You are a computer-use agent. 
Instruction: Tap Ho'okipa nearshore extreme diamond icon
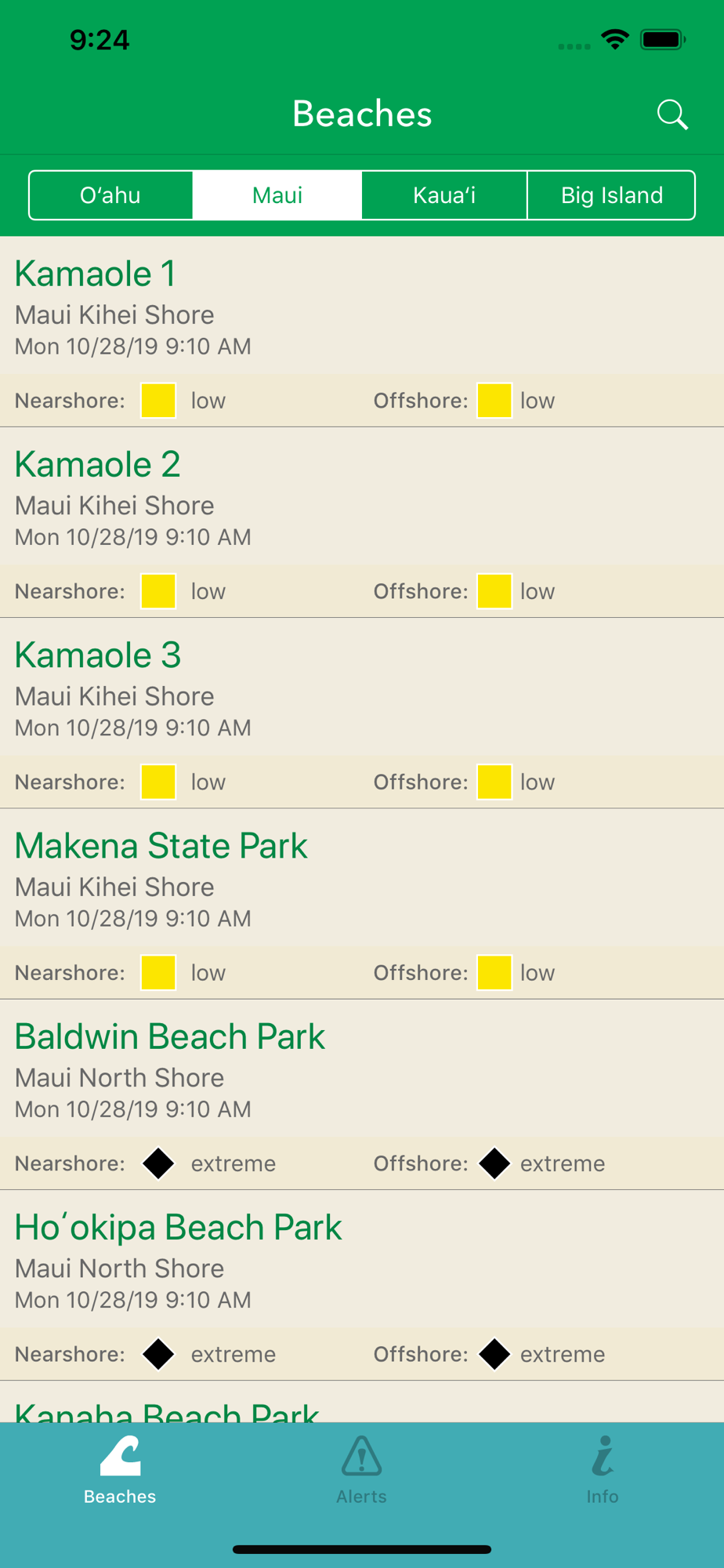coord(158,1354)
